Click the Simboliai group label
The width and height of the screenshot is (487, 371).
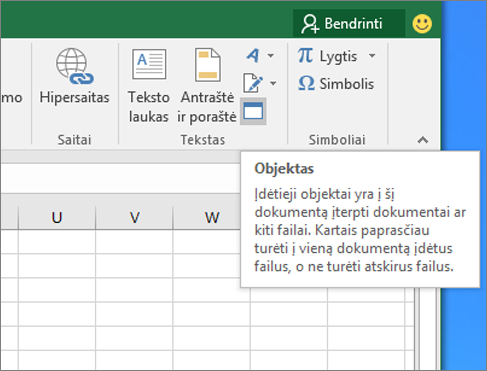coord(337,140)
